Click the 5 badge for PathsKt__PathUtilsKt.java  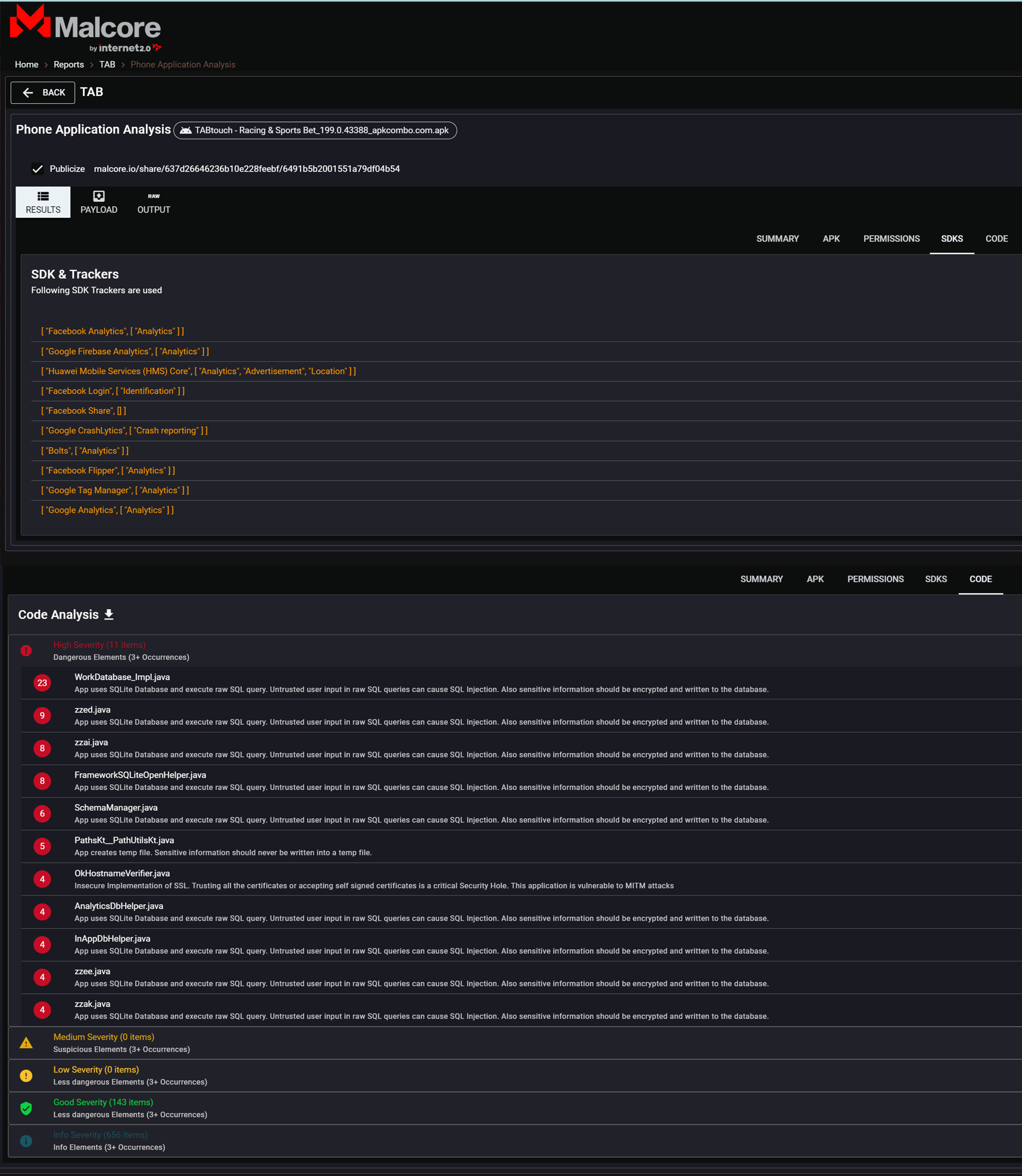tap(42, 846)
